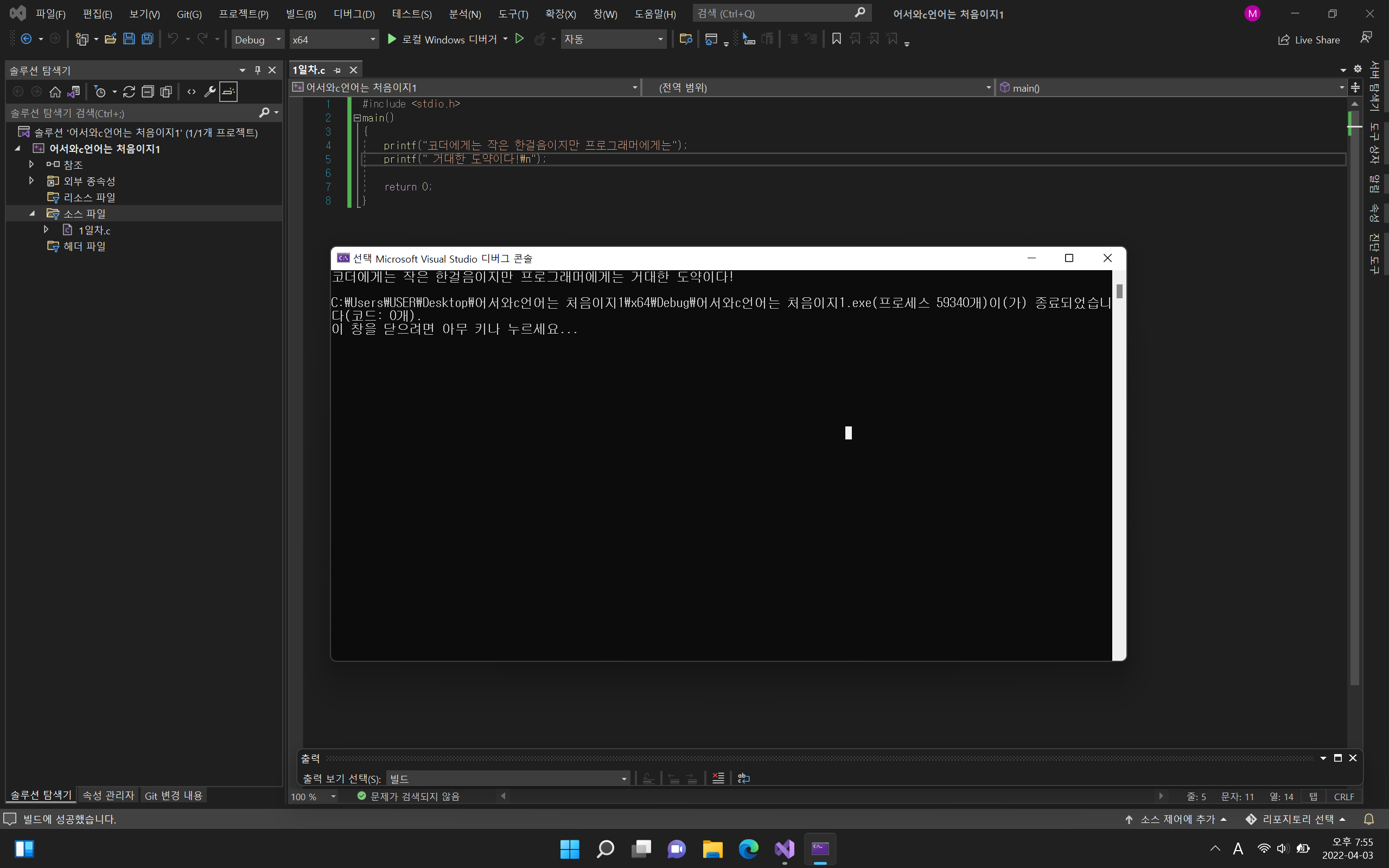Open the x64 platform dropdown
Viewport: 1389px width, 868px height.
pyautogui.click(x=334, y=39)
